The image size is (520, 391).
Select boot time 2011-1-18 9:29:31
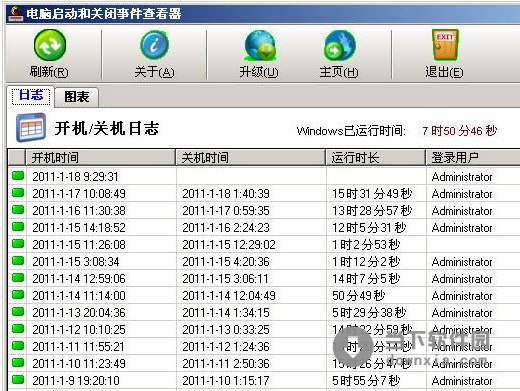pyautogui.click(x=75, y=177)
